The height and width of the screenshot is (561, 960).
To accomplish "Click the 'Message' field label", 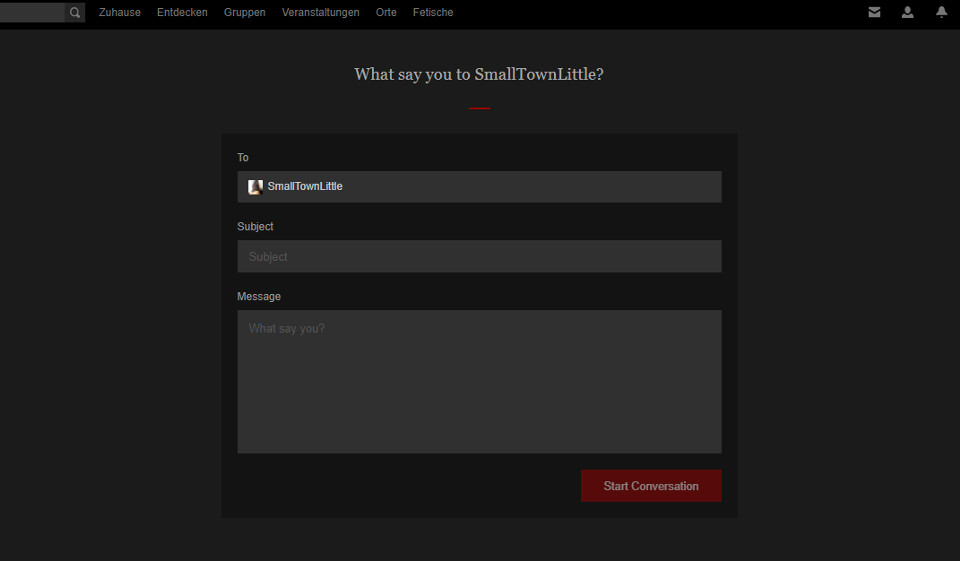I will click(x=258, y=296).
